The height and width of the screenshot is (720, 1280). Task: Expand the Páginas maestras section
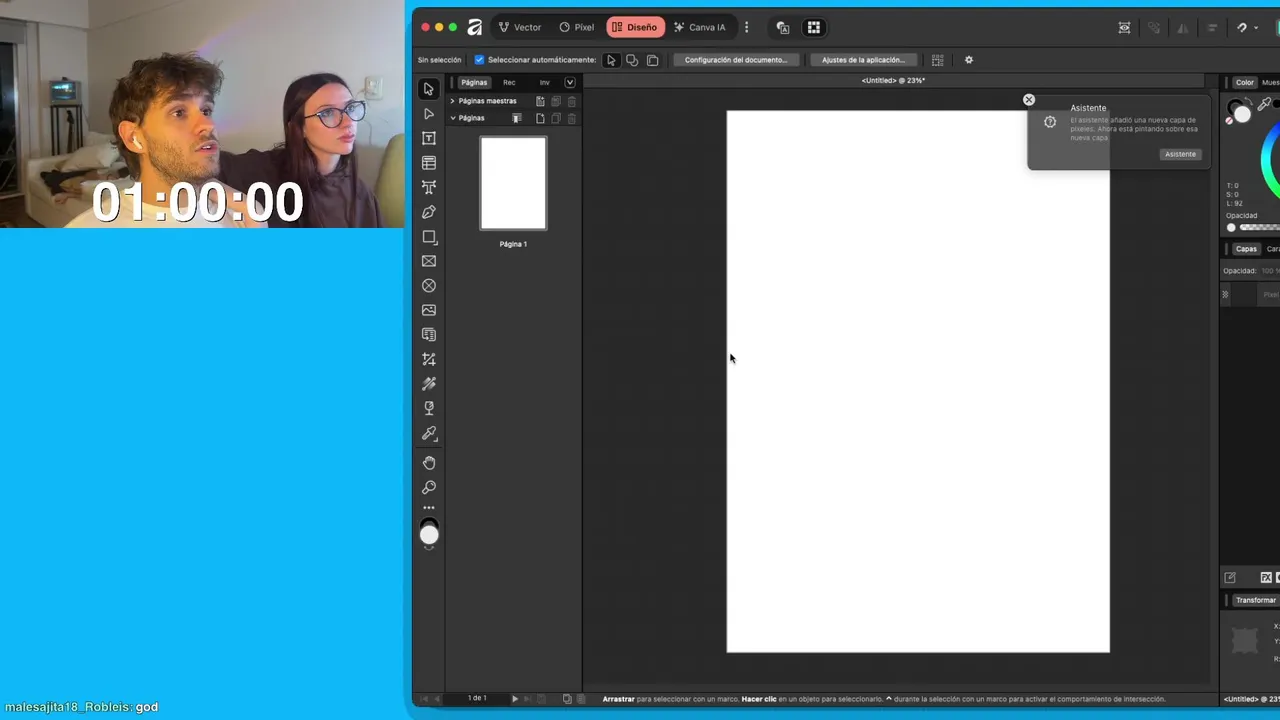click(452, 101)
